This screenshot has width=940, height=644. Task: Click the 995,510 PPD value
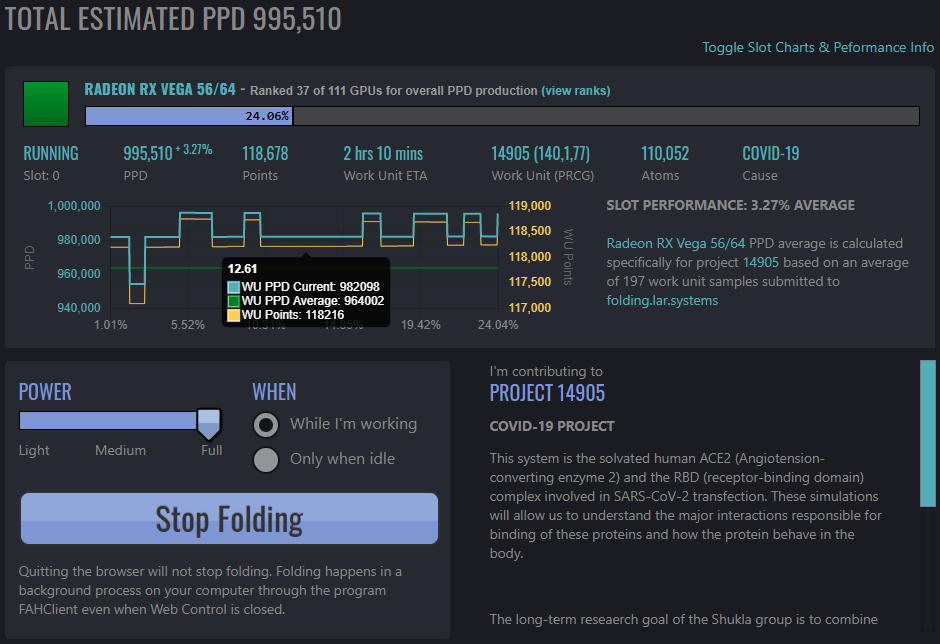147,154
